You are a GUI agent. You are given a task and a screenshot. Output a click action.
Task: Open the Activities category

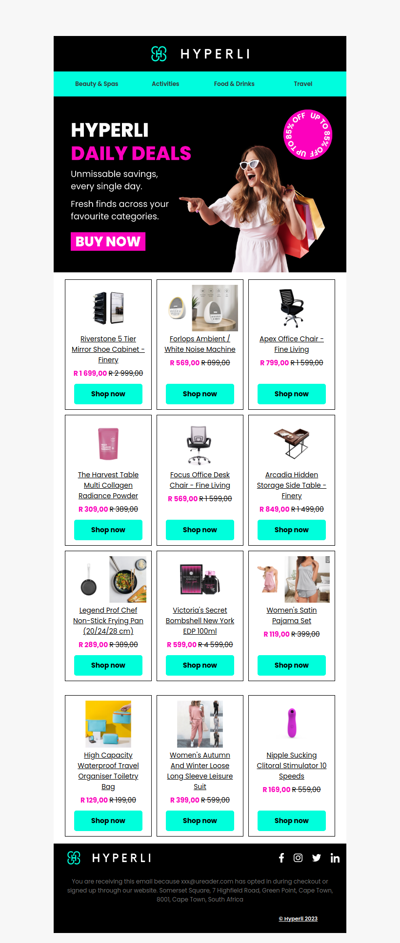pos(165,84)
